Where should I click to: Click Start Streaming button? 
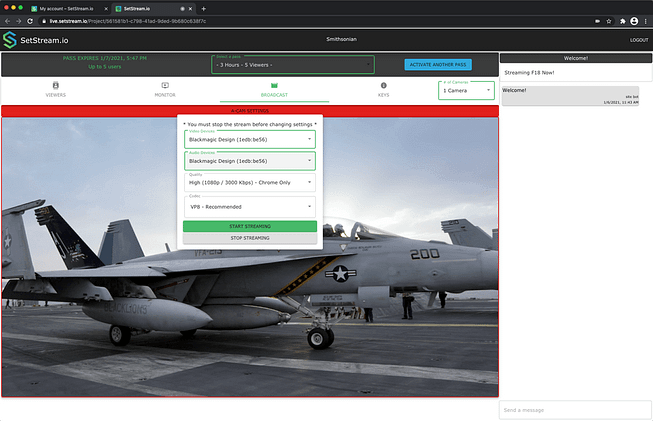[x=250, y=226]
